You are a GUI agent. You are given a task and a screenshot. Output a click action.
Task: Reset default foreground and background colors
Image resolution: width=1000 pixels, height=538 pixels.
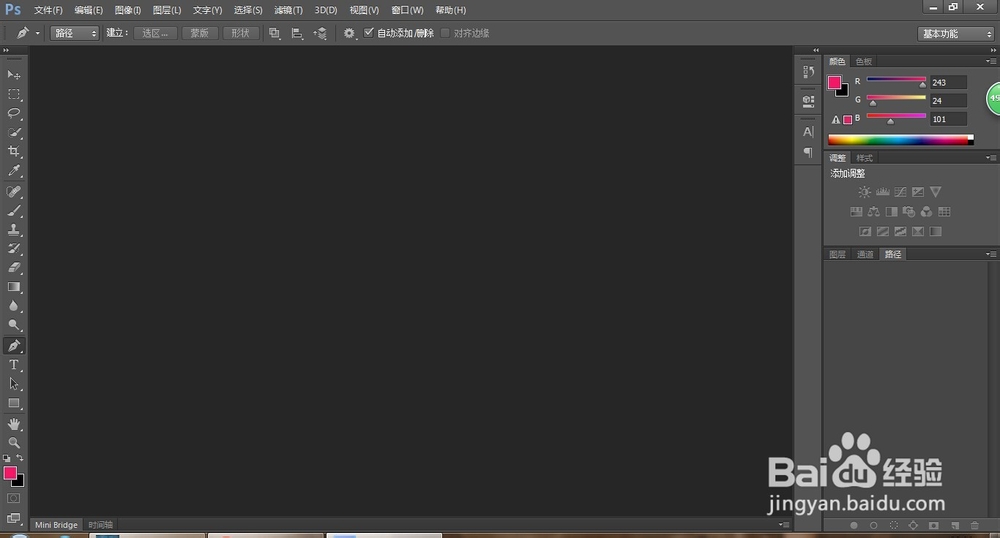pyautogui.click(x=6, y=458)
